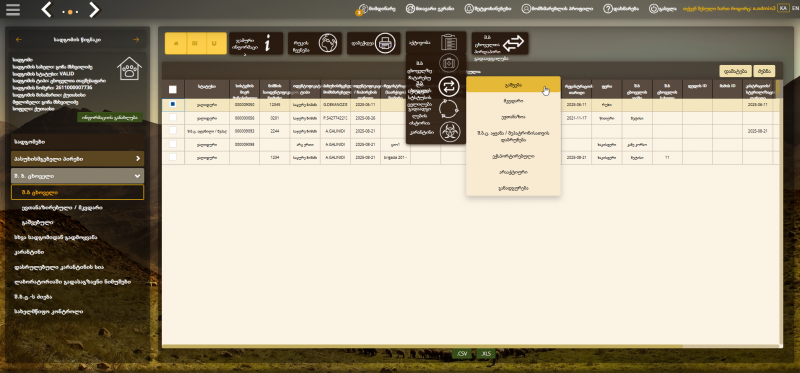Click the top bar back chevron
800x373 pixels.
[46, 9]
